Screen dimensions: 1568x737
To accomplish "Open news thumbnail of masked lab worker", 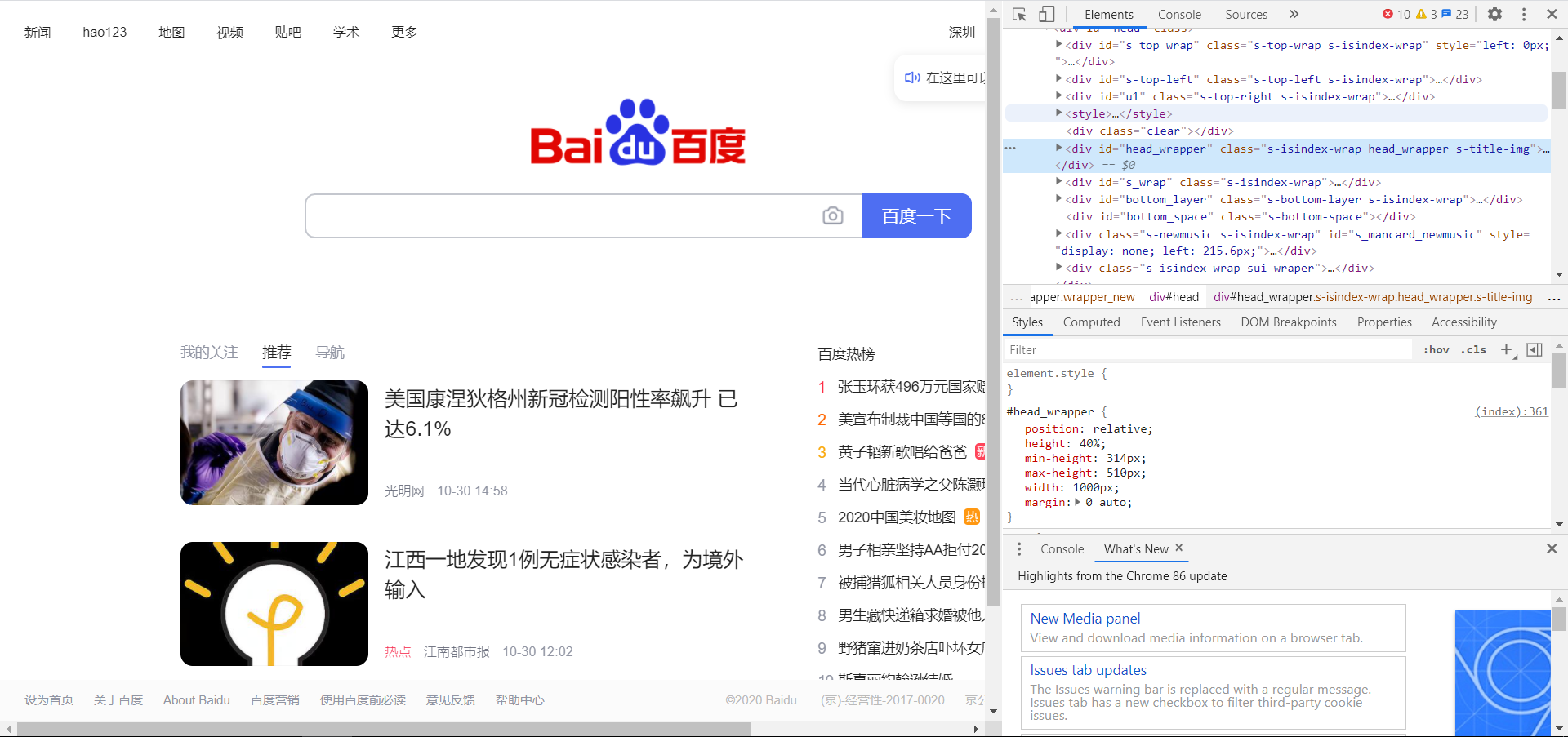I will (x=274, y=442).
